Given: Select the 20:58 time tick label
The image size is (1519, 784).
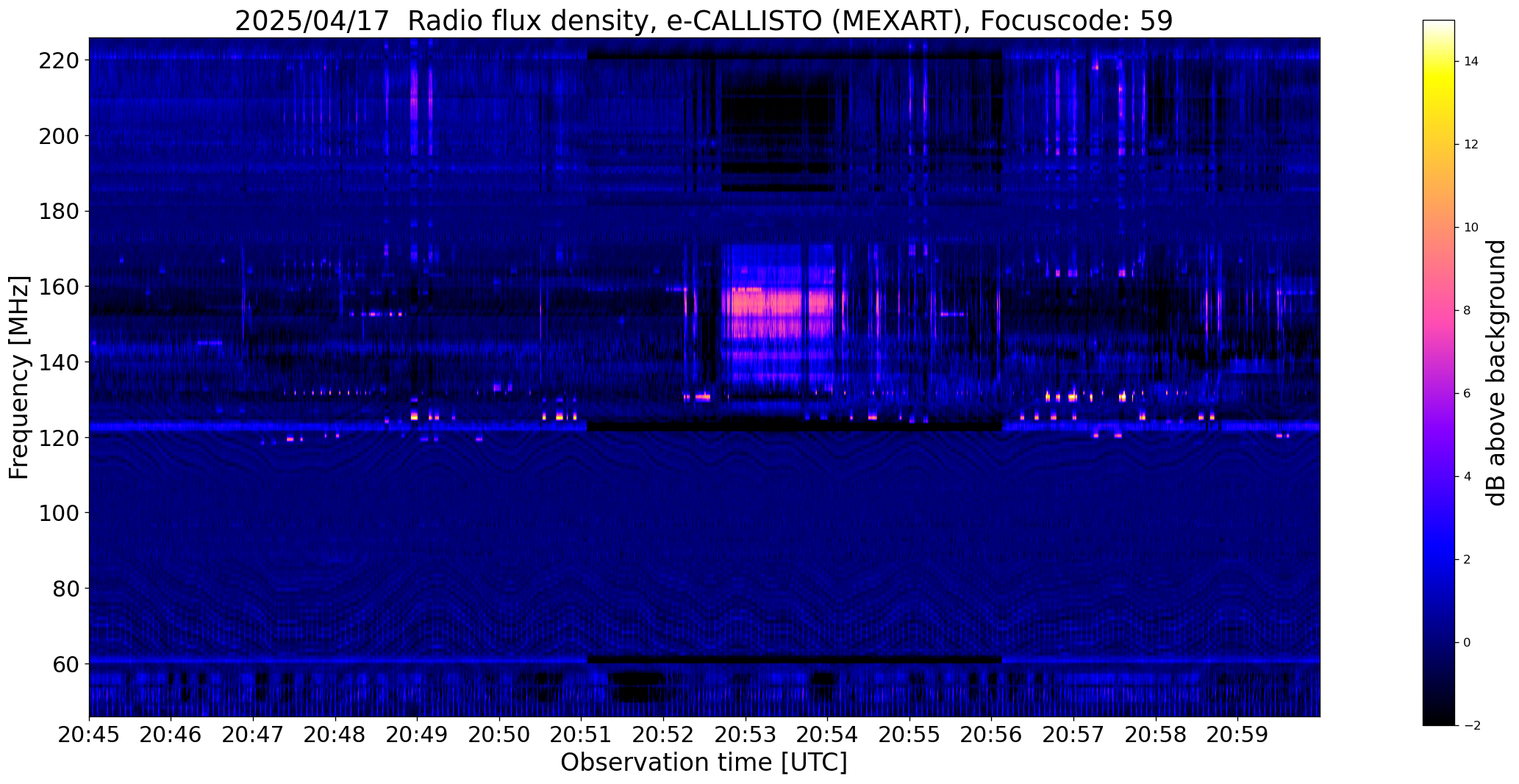Looking at the screenshot, I should 1156,735.
